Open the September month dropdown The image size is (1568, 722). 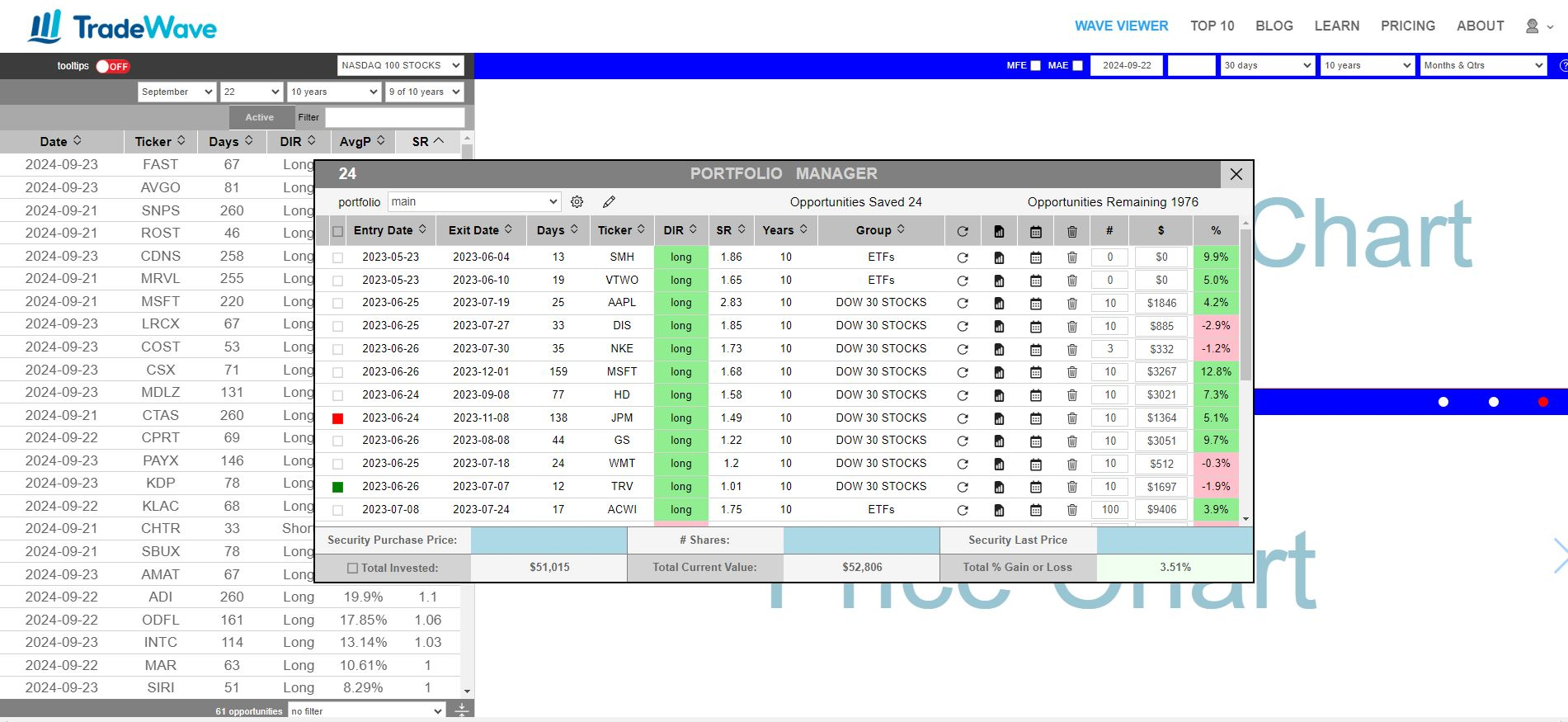tap(177, 92)
